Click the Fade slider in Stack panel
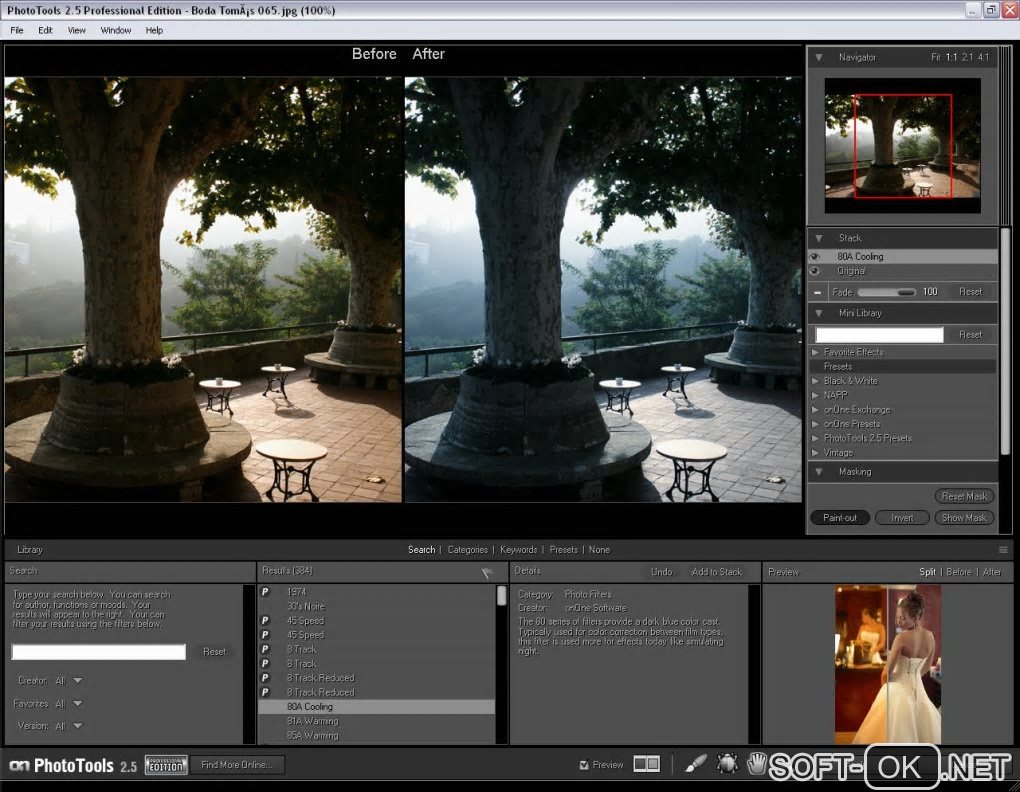The height and width of the screenshot is (792, 1020). [x=886, y=292]
